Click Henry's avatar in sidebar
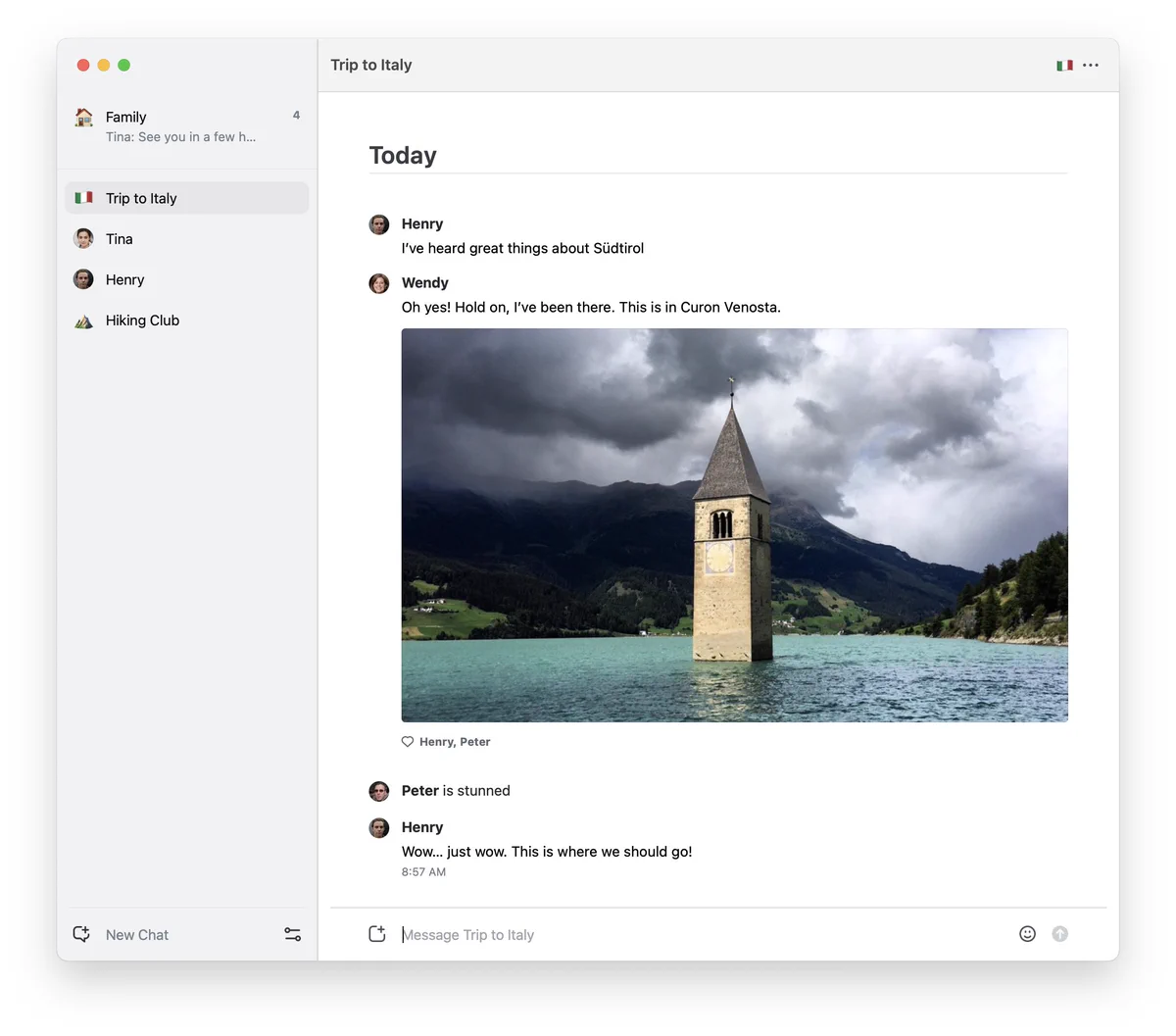This screenshot has width=1176, height=1036. (x=84, y=279)
